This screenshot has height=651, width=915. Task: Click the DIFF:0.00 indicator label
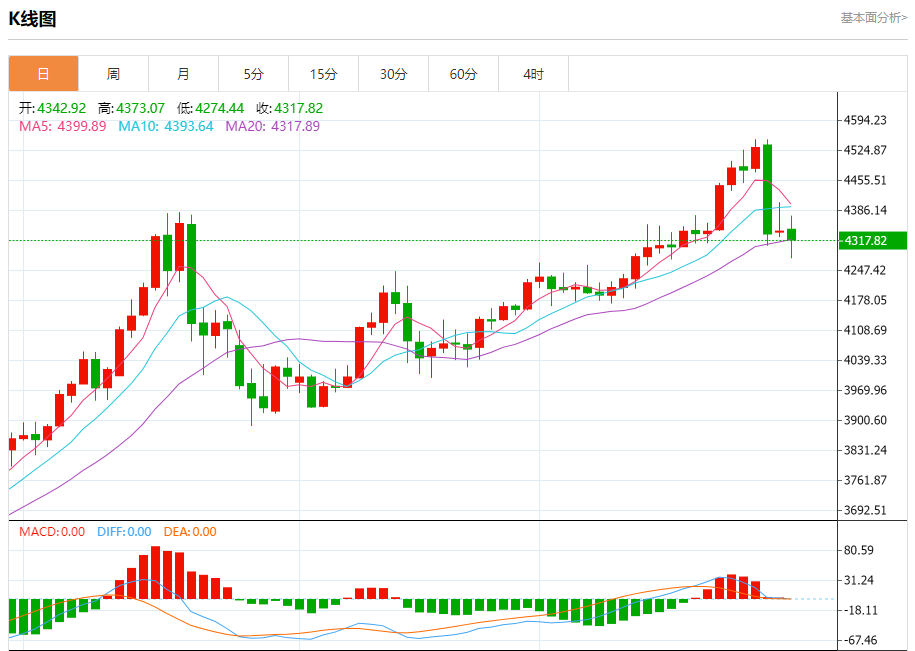pos(124,532)
